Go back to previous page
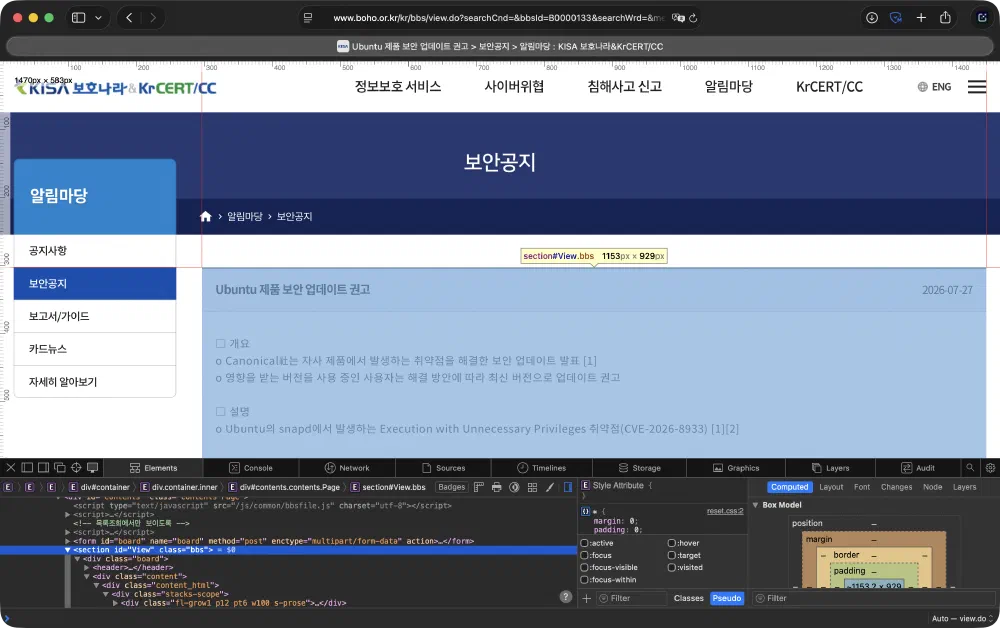 (x=129, y=18)
